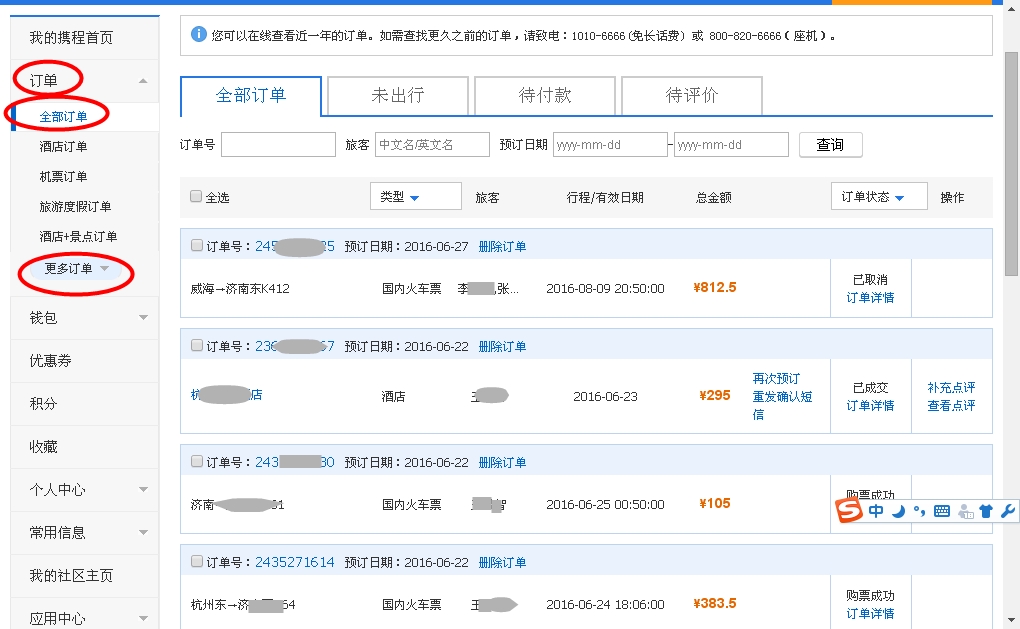Click the route text 威海→济南东K412

coord(240,288)
